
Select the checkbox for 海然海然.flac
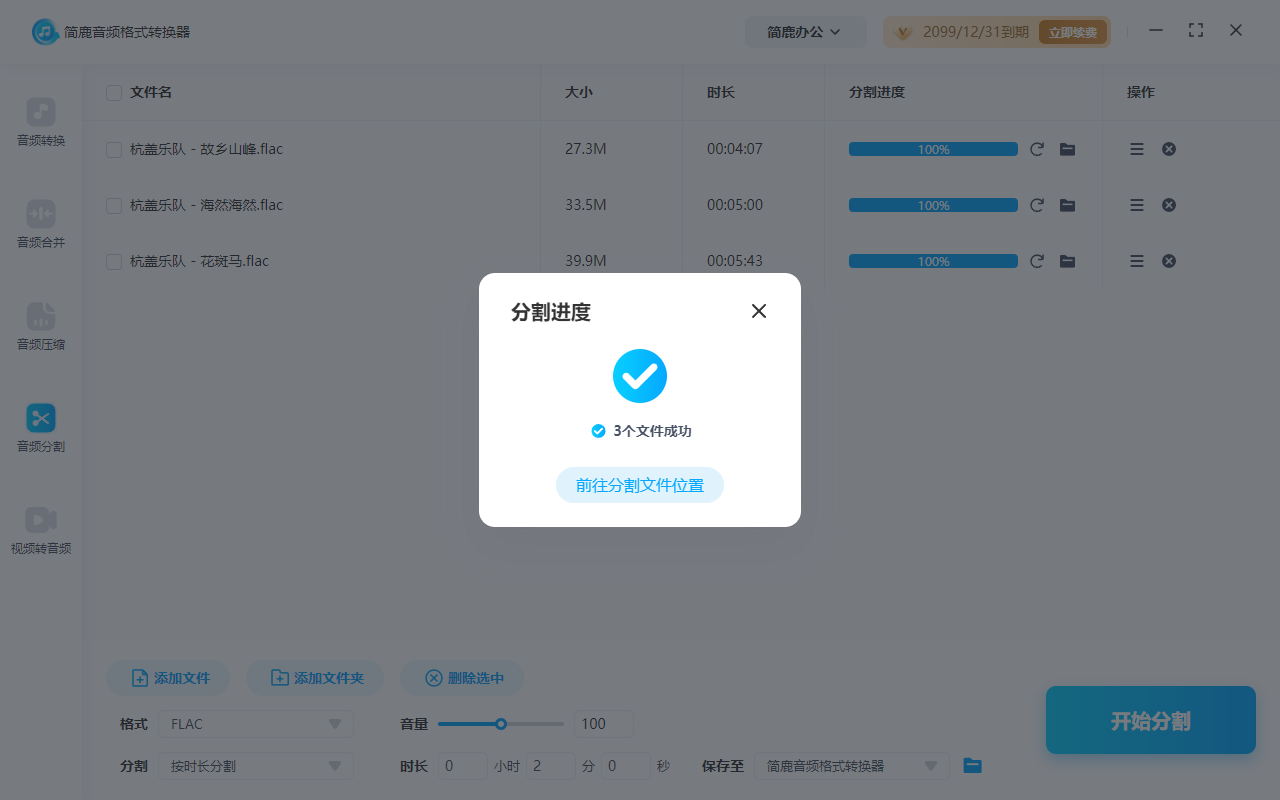coord(113,204)
